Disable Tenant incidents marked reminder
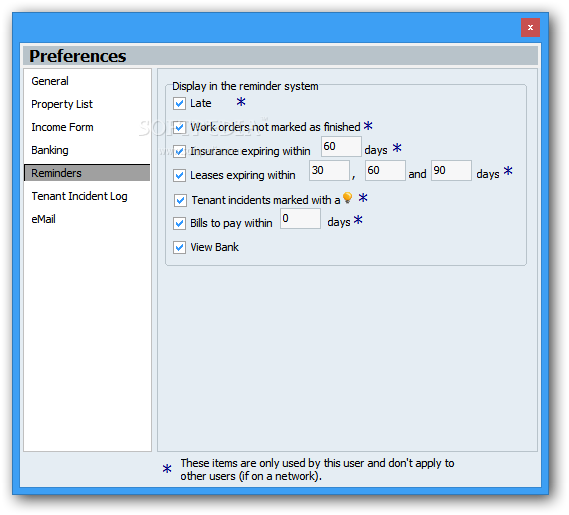This screenshot has height=515, width=569. pyautogui.click(x=180, y=200)
